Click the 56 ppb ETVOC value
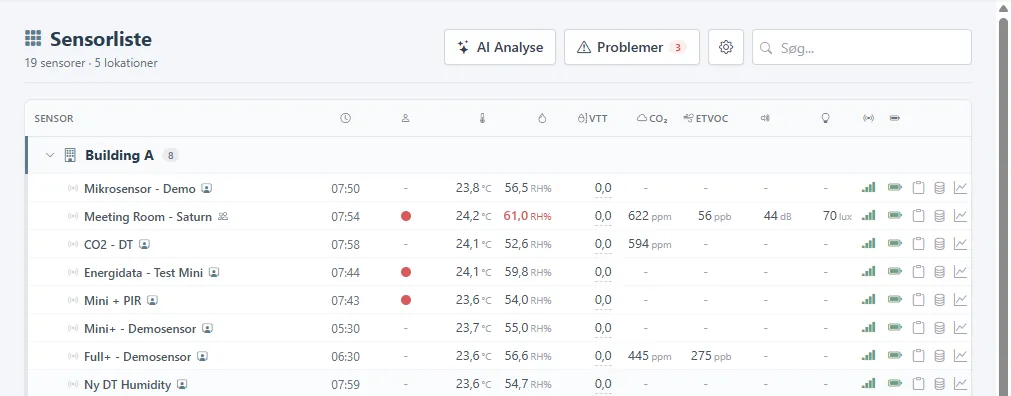Image resolution: width=1011 pixels, height=396 pixels. click(714, 216)
